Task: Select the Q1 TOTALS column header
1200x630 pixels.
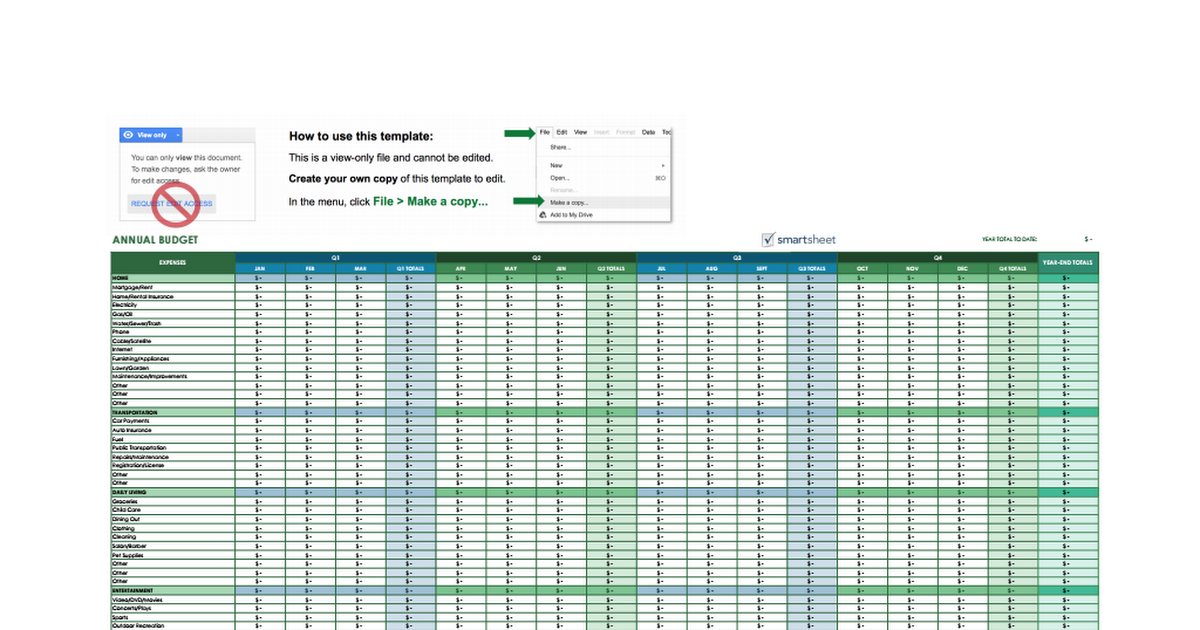Action: 410,268
